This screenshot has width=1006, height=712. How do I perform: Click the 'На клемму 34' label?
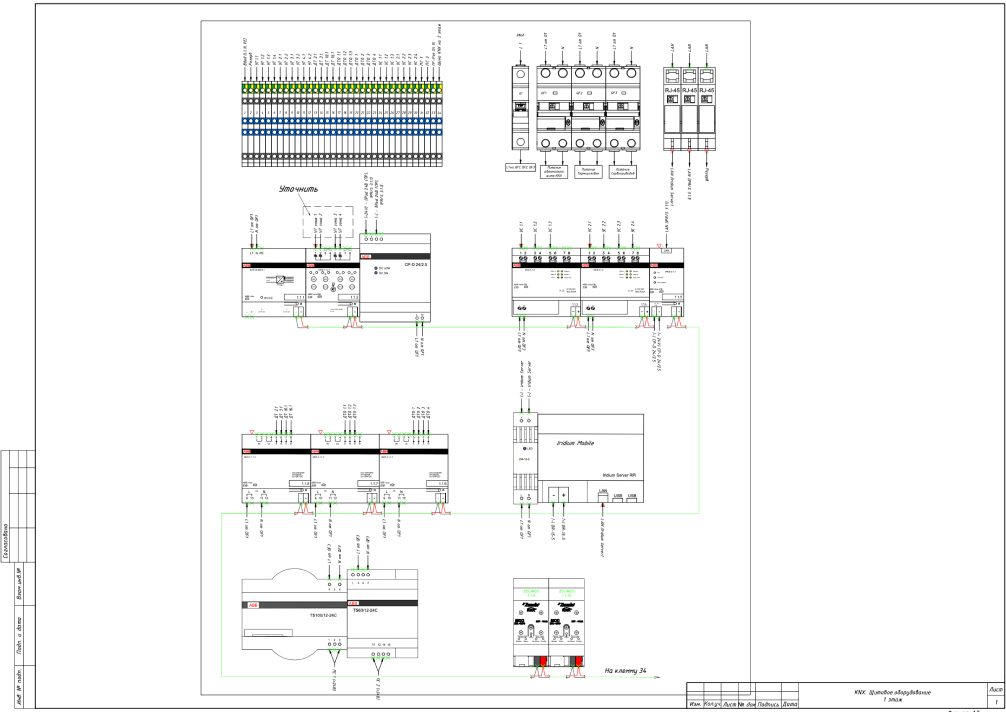point(633,673)
